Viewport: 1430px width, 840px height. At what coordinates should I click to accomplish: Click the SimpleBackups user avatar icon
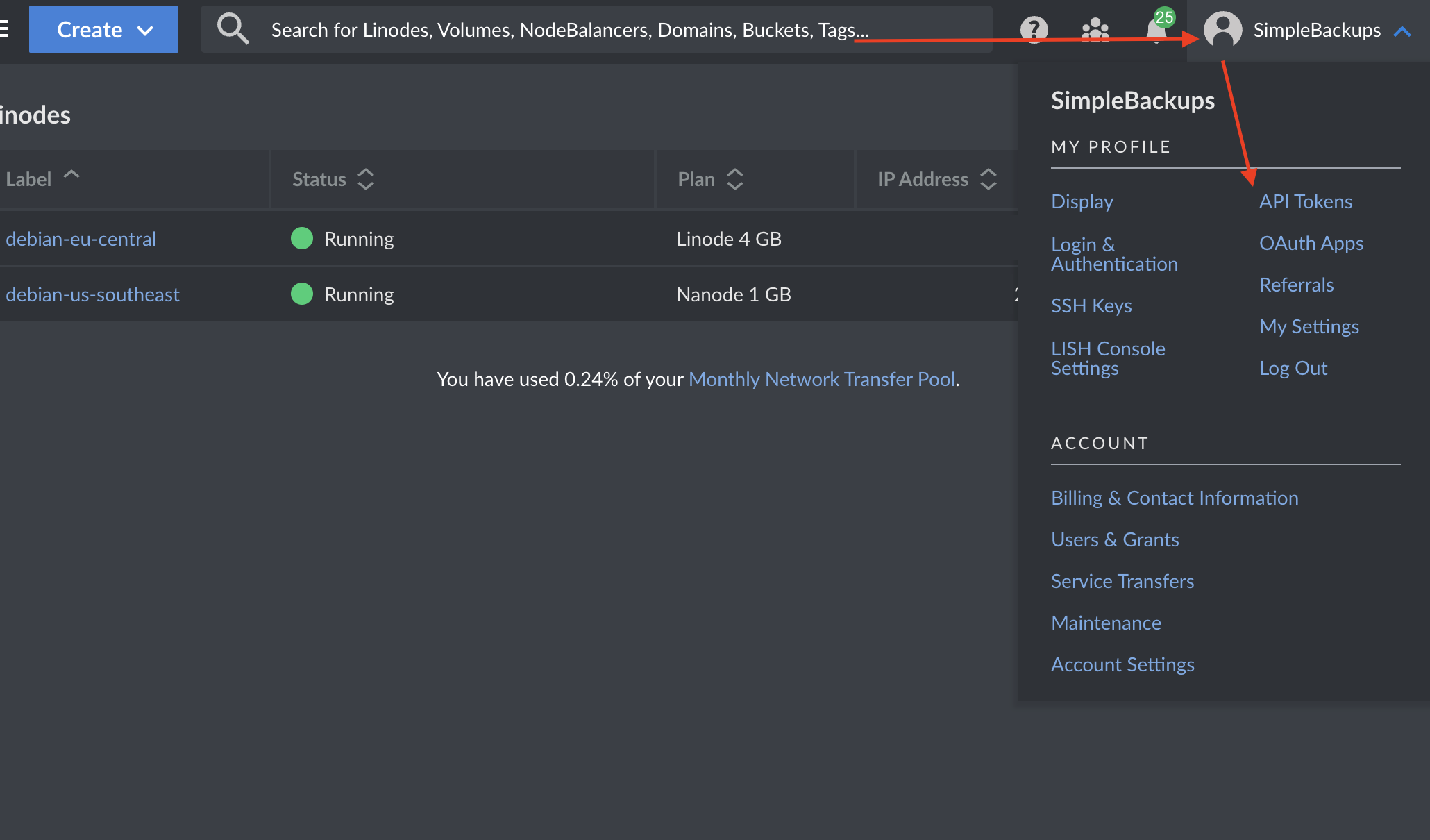(x=1222, y=30)
